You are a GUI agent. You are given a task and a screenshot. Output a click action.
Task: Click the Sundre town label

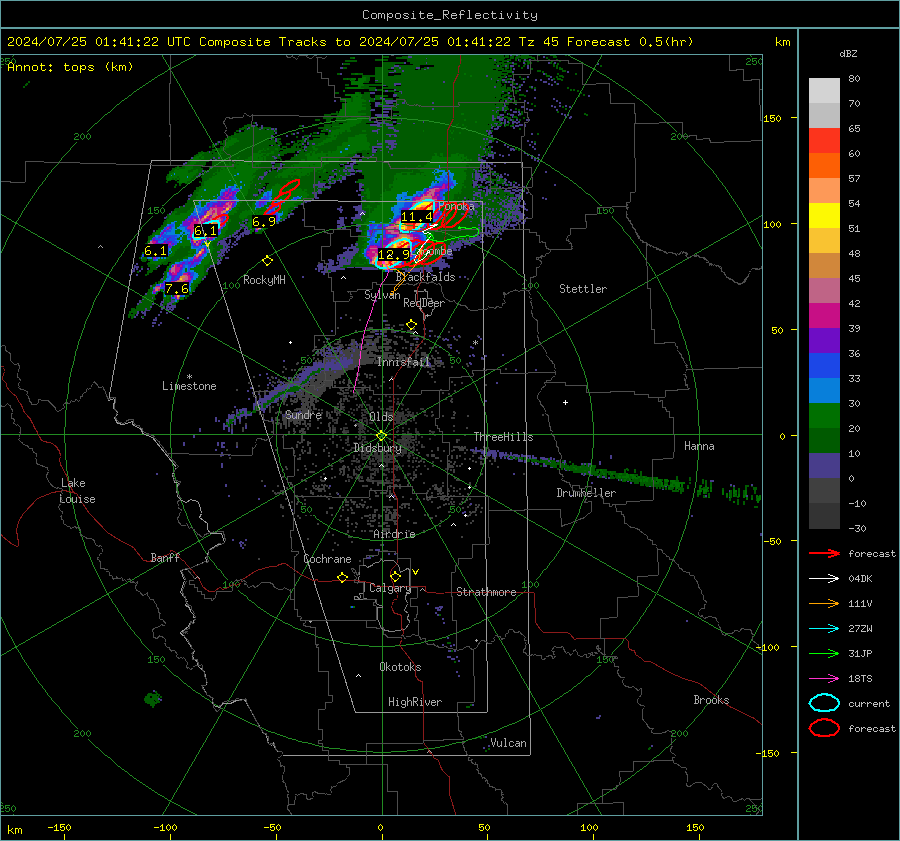coord(303,415)
